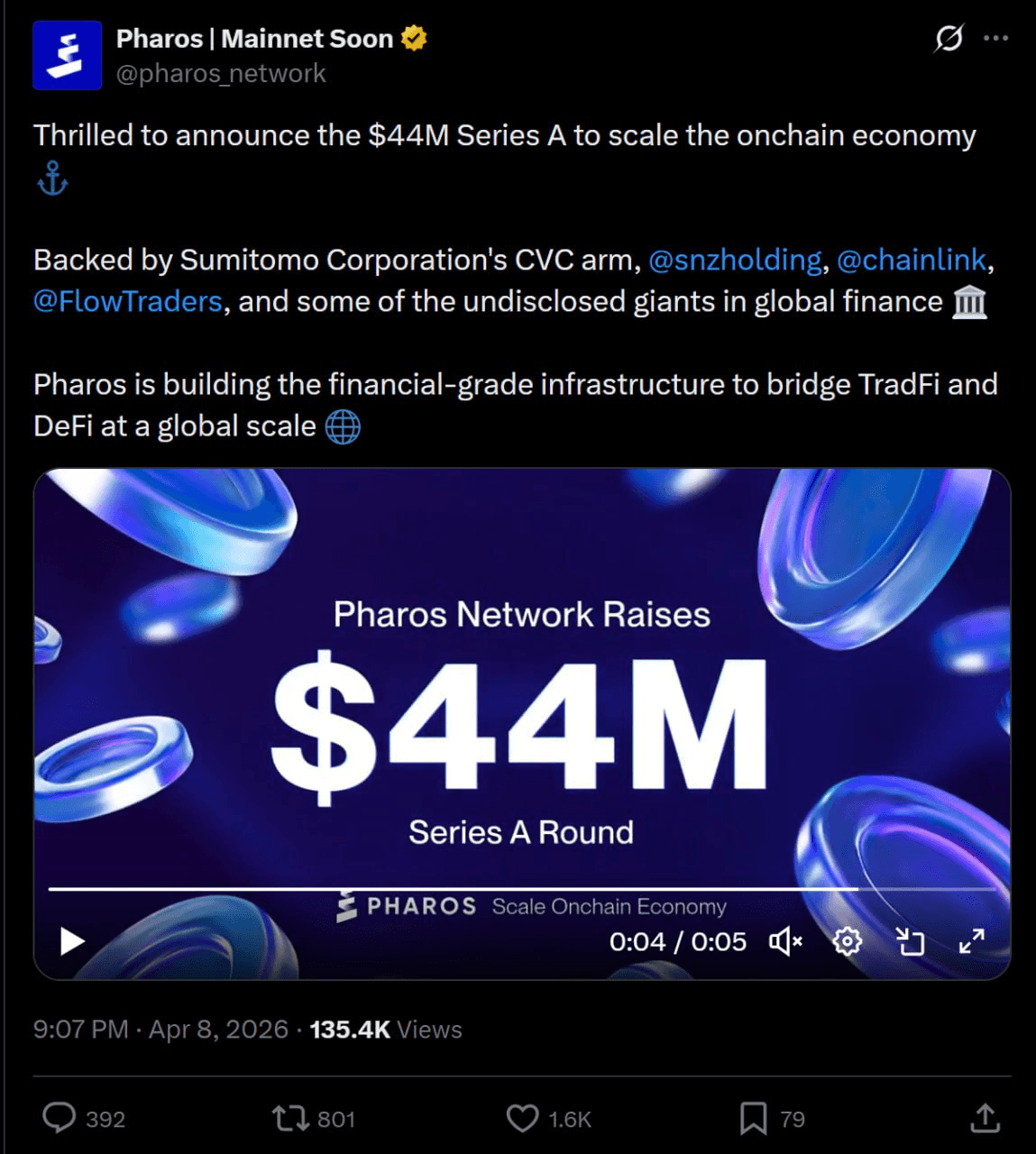Share the post via share icon
The image size is (1036, 1154).
pos(986,1119)
